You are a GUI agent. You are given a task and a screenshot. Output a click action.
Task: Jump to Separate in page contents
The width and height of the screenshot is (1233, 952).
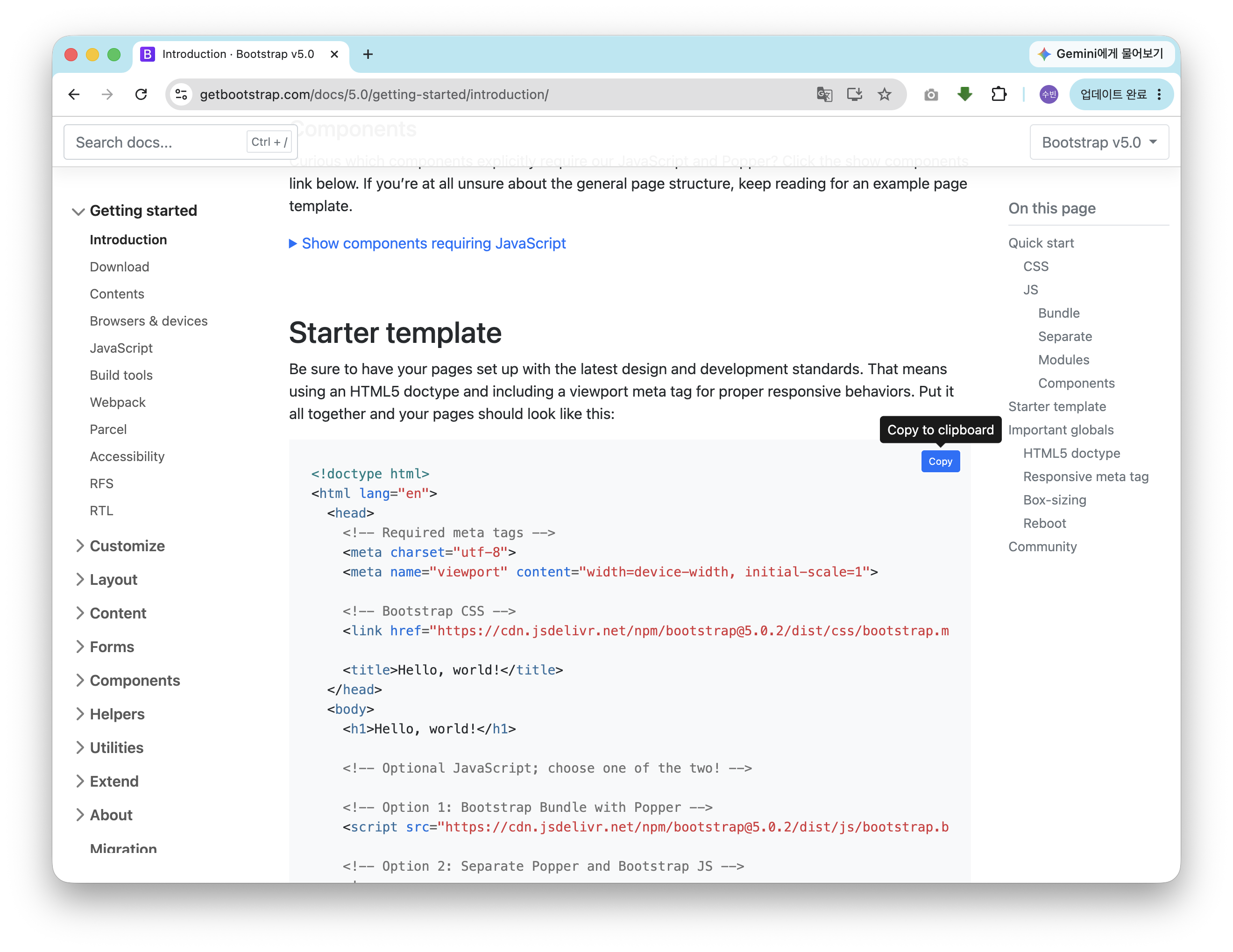tap(1065, 336)
